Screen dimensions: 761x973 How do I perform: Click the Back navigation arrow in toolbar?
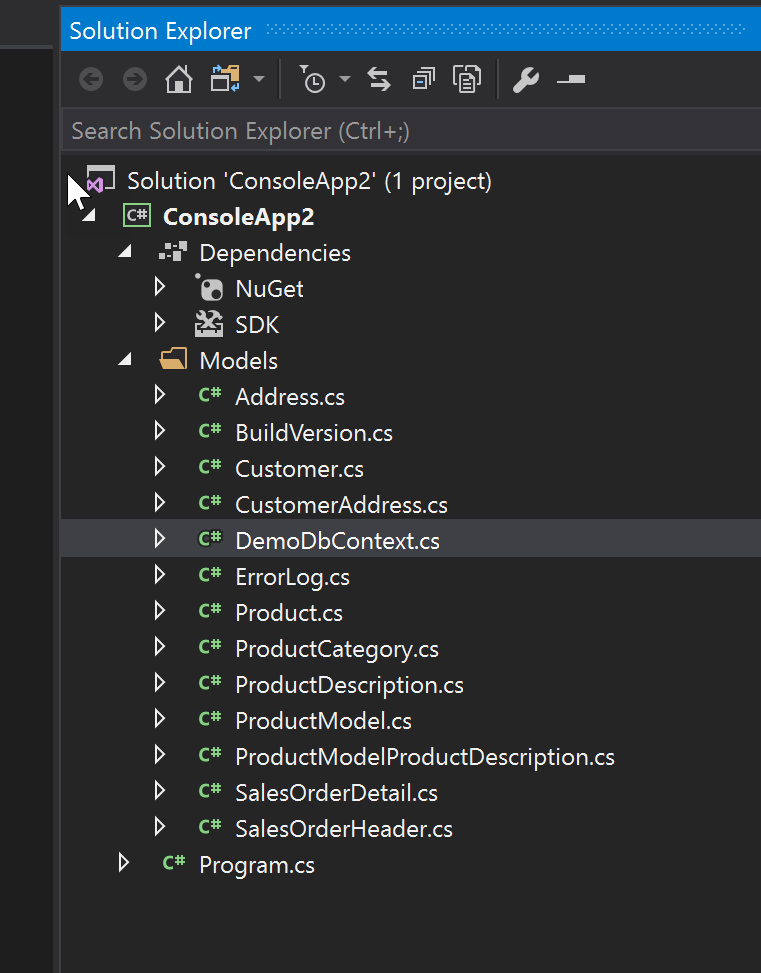91,79
